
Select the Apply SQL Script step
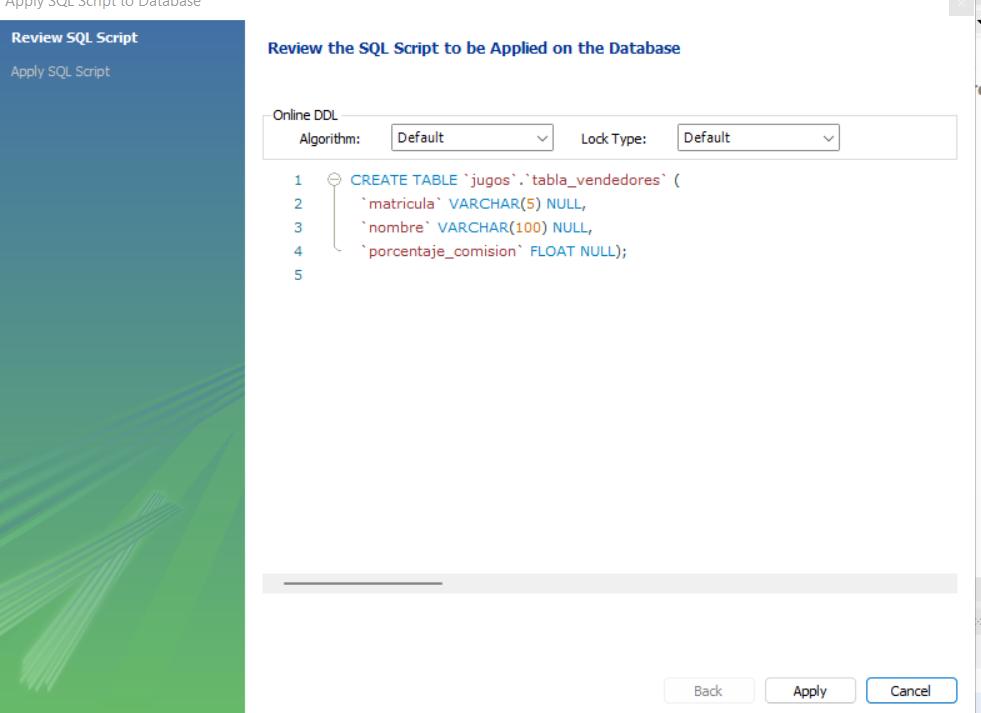click(60, 71)
